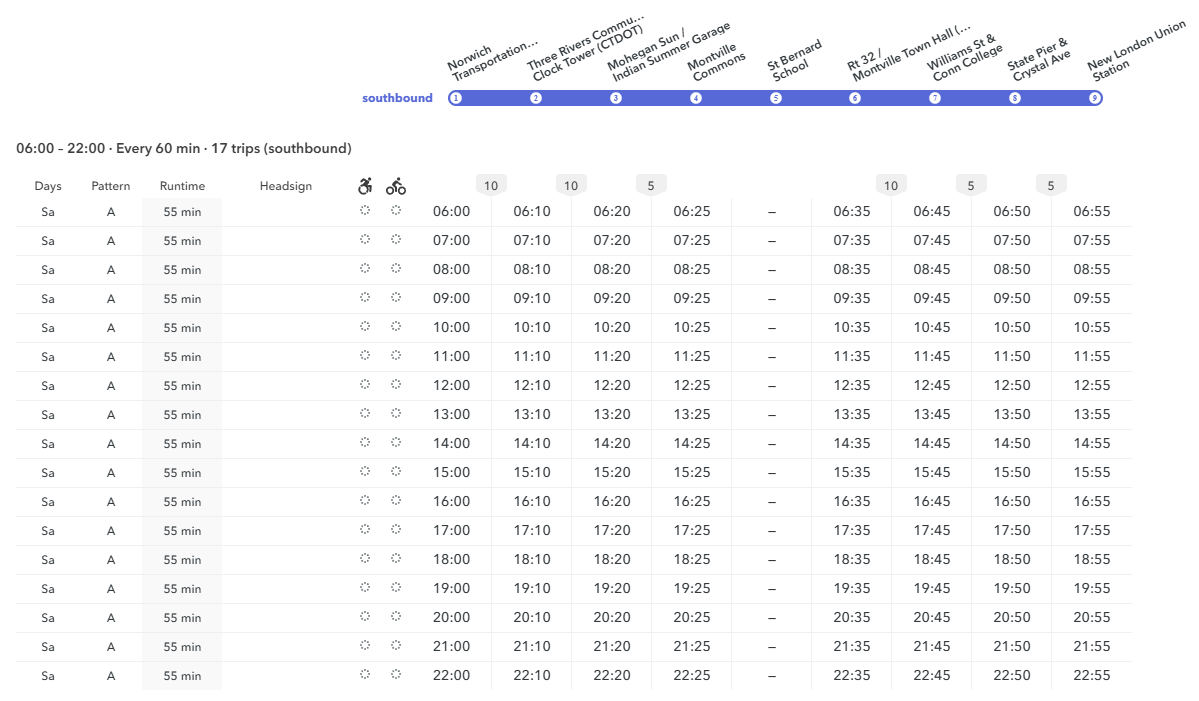This screenshot has width=1199, height=701.
Task: Click the 09:25 time cell
Action: 692,299
